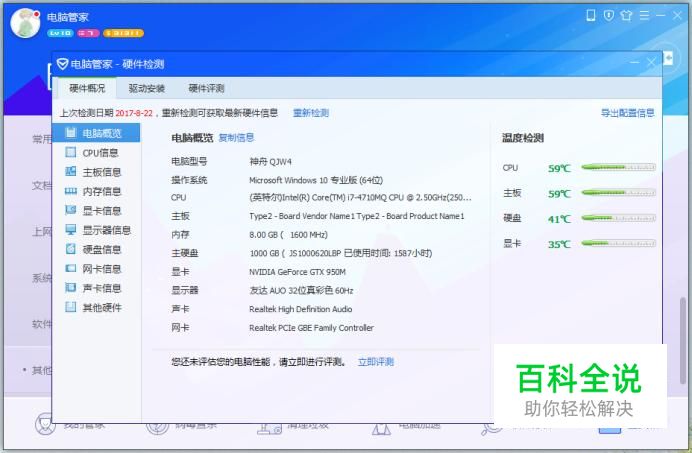Screen dimensions: 692x453
Task: Click the 神舟 QJW4 model text
Action: 270,162
